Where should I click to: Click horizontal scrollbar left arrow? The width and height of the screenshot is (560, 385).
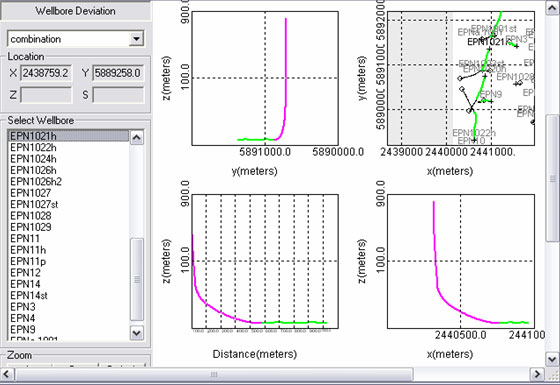pos(7,374)
